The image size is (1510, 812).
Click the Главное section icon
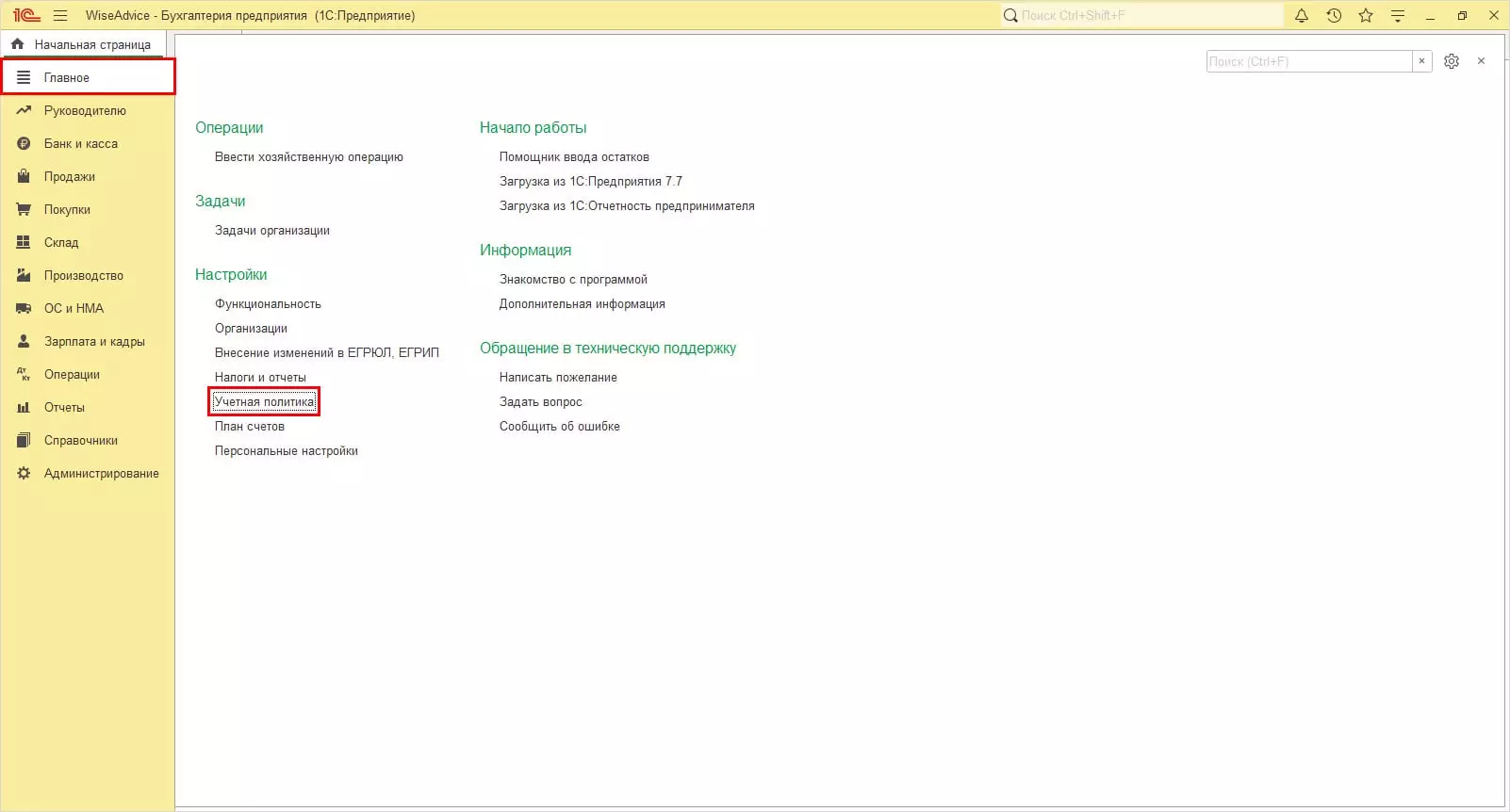pos(24,77)
